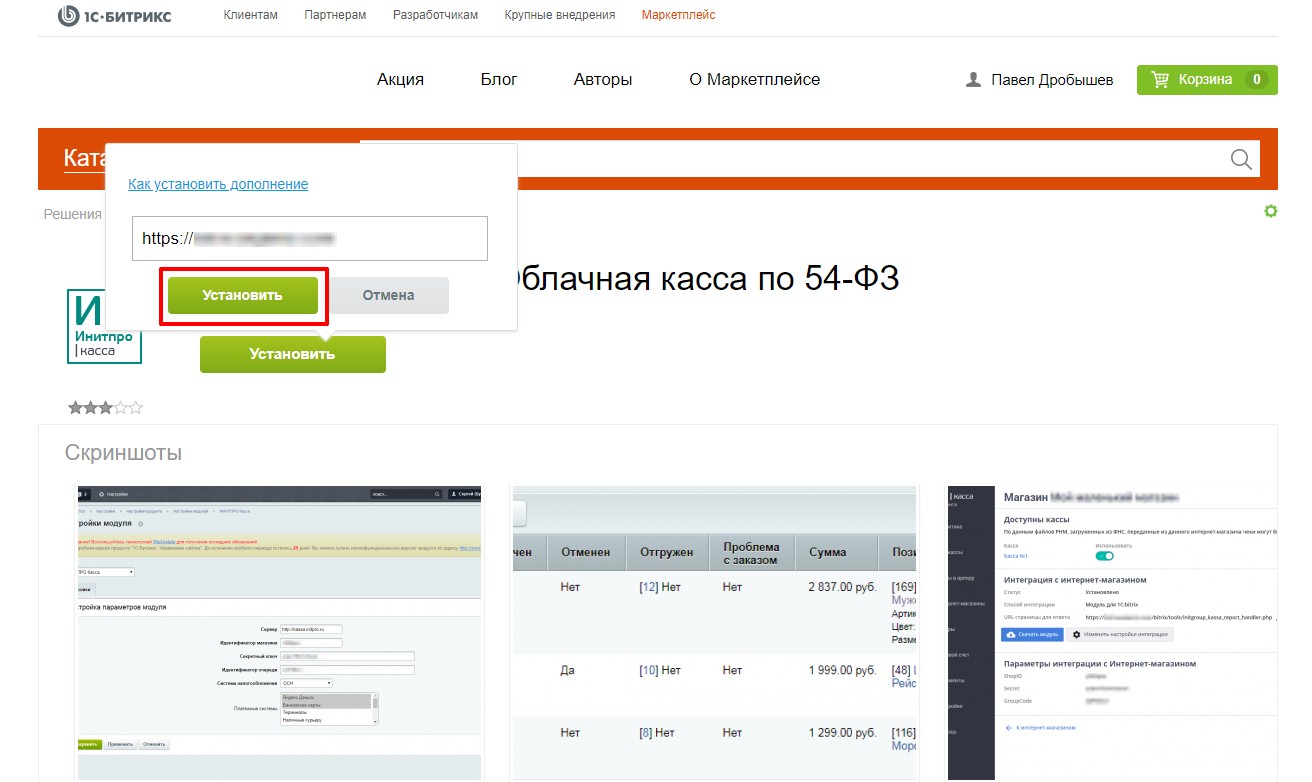Click the large Установить button below popup

tap(293, 354)
